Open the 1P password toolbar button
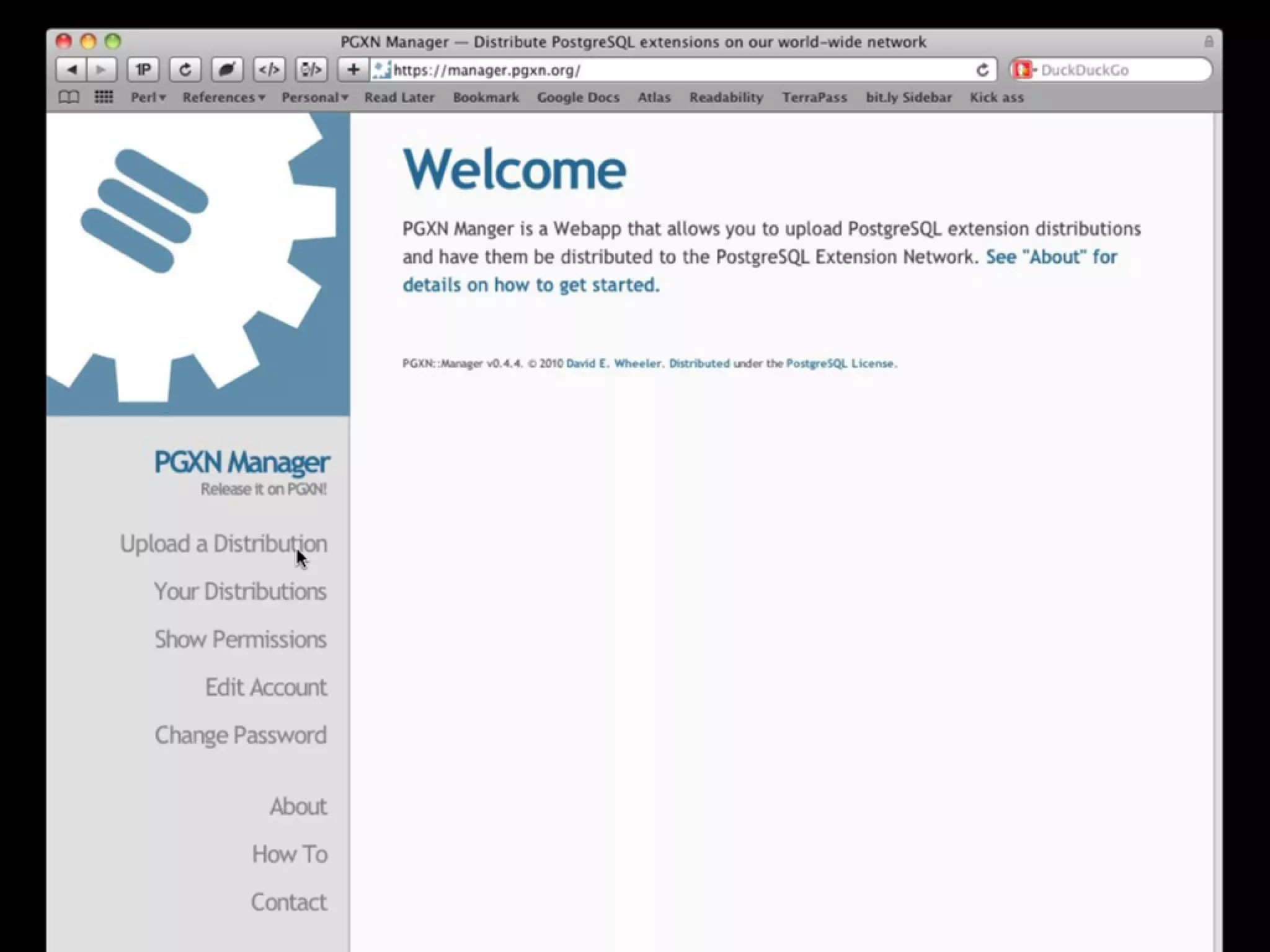The image size is (1270, 952). 143,69
